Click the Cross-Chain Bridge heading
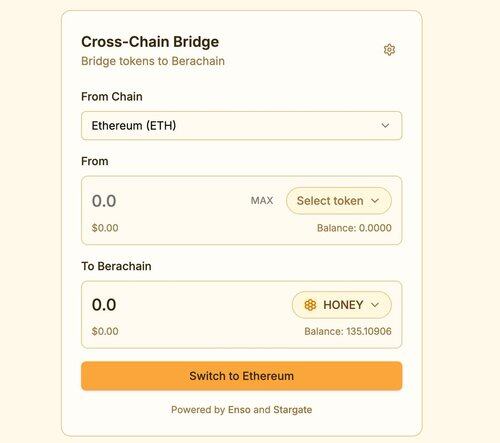 150,42
